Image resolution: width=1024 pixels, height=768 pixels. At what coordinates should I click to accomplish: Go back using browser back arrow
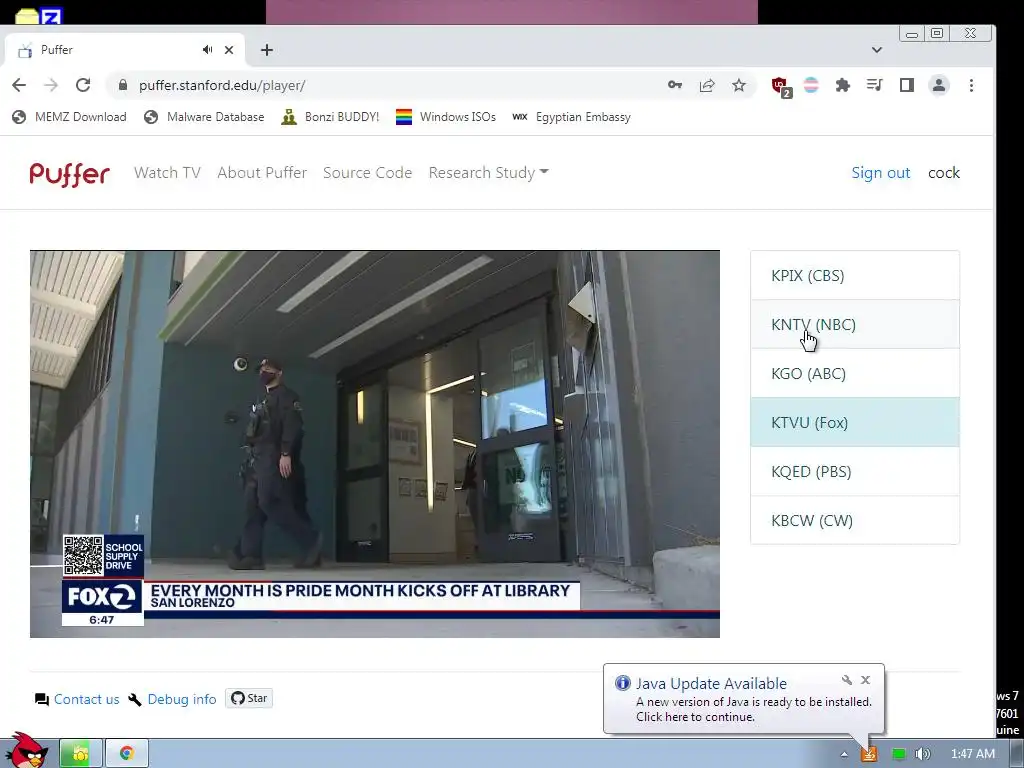click(19, 85)
